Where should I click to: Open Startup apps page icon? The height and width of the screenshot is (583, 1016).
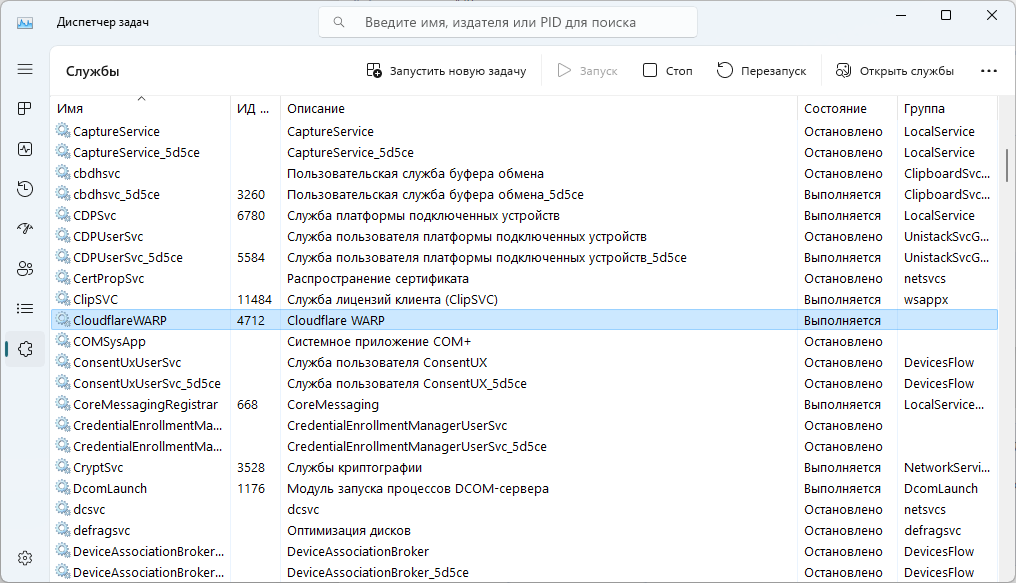pyautogui.click(x=25, y=228)
